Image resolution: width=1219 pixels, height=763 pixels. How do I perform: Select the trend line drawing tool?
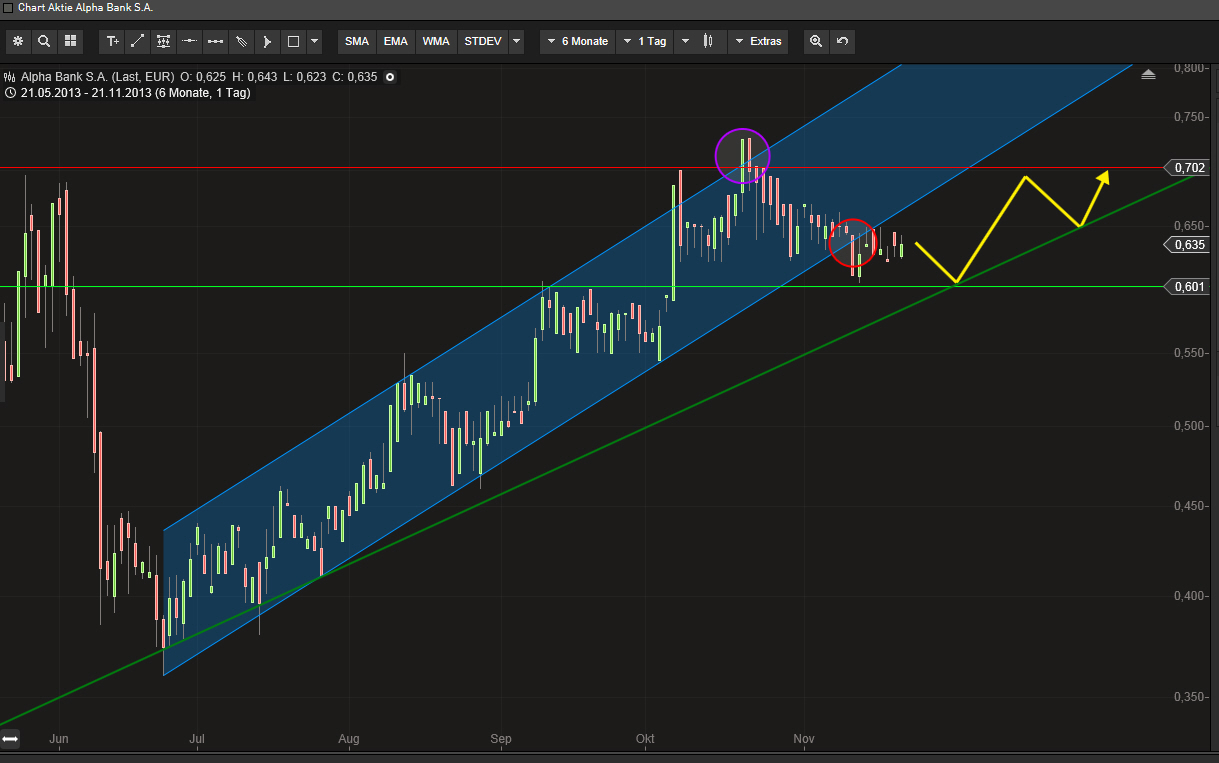click(x=138, y=41)
